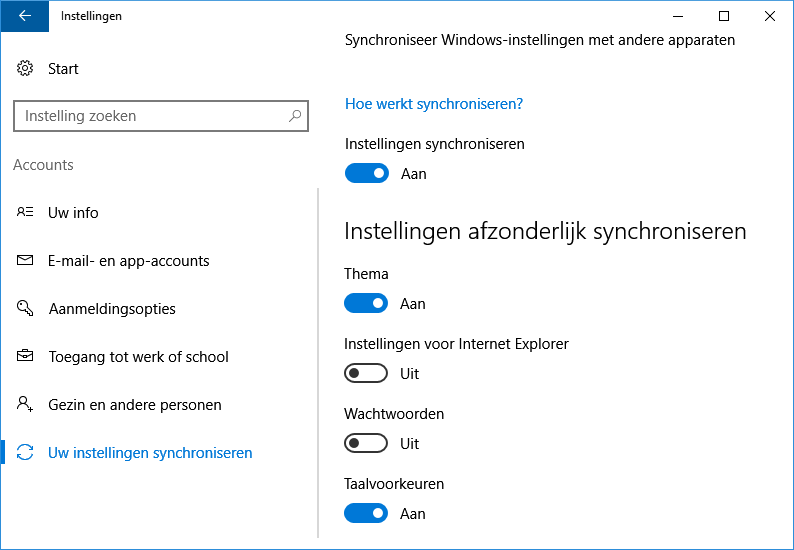Enable the Wachtwoorden sync toggle
Viewport: 794px width, 550px height.
coord(366,444)
